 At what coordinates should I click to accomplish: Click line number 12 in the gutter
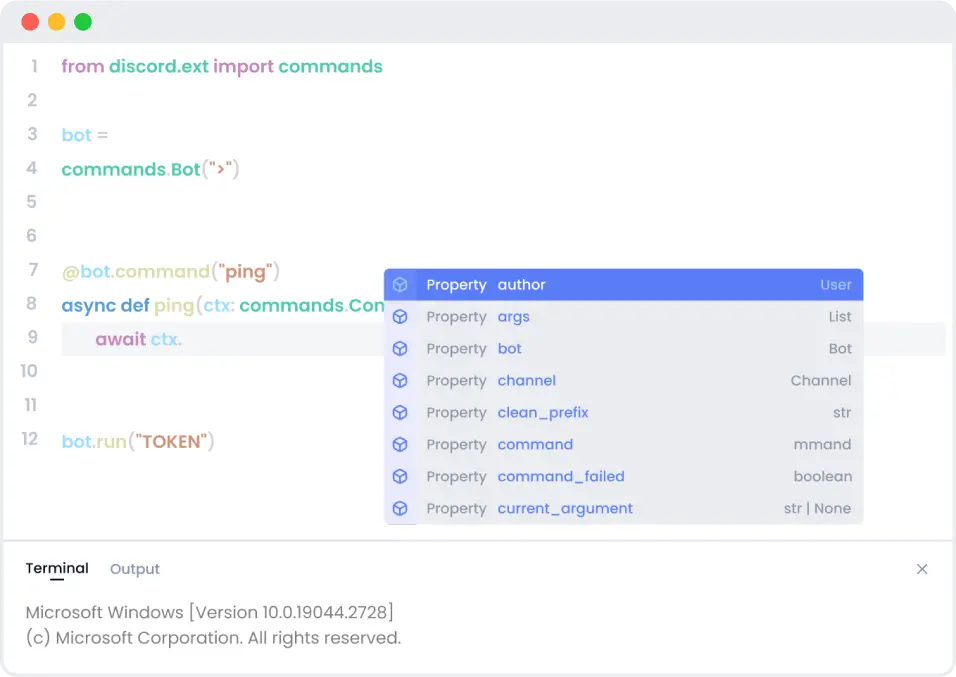pos(30,439)
